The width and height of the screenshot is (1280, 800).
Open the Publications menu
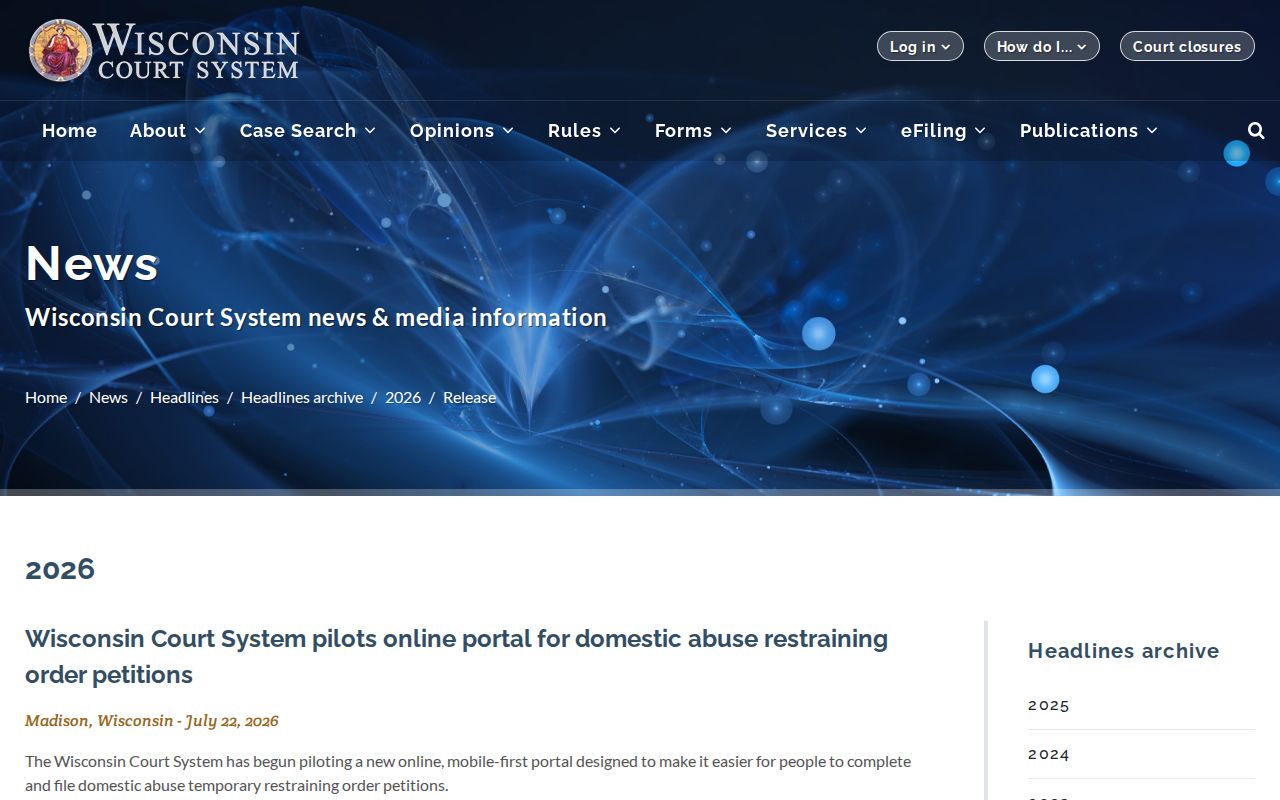1089,131
